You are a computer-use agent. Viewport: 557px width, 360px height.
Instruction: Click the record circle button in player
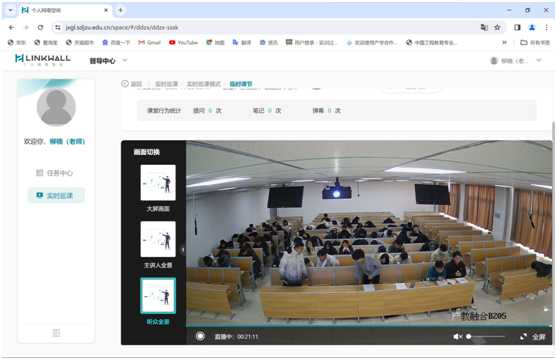pyautogui.click(x=200, y=336)
